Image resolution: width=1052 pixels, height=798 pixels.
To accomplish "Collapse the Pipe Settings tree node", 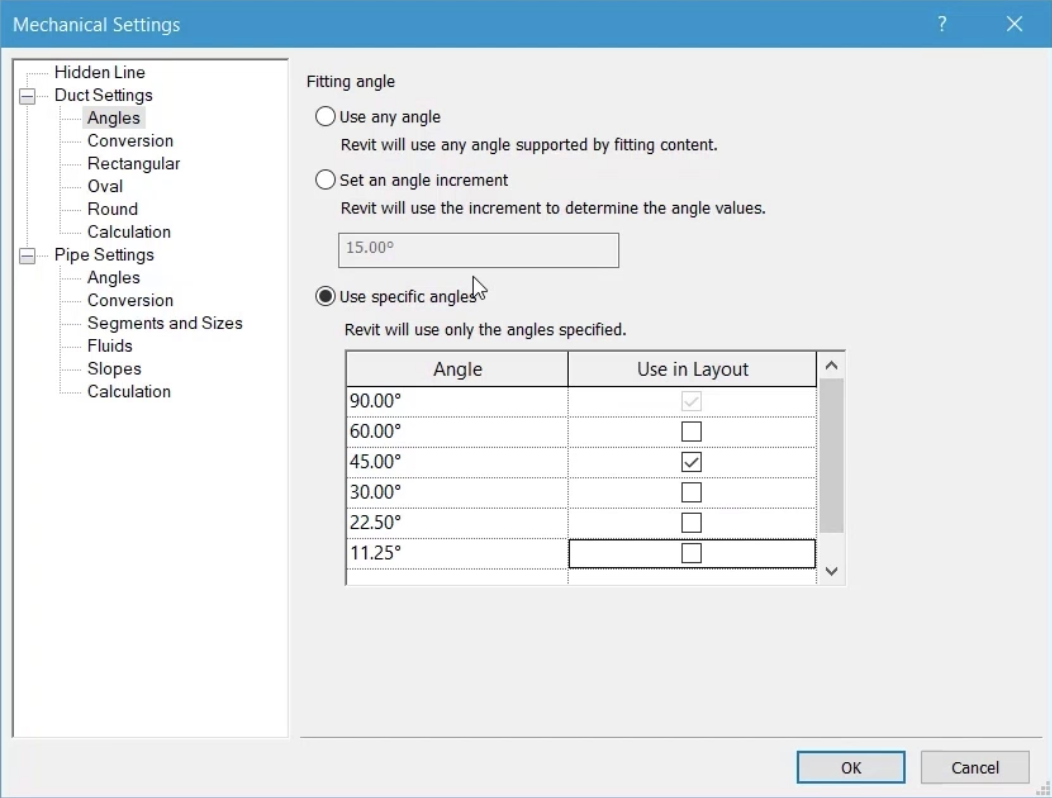I will tap(27, 256).
